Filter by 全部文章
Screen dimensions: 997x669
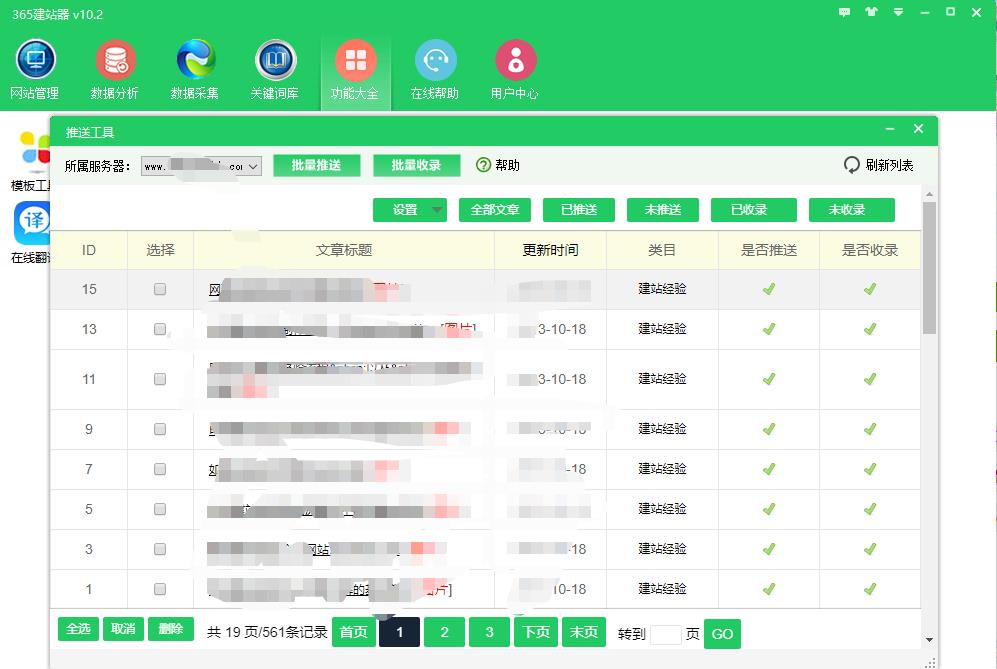click(x=495, y=210)
